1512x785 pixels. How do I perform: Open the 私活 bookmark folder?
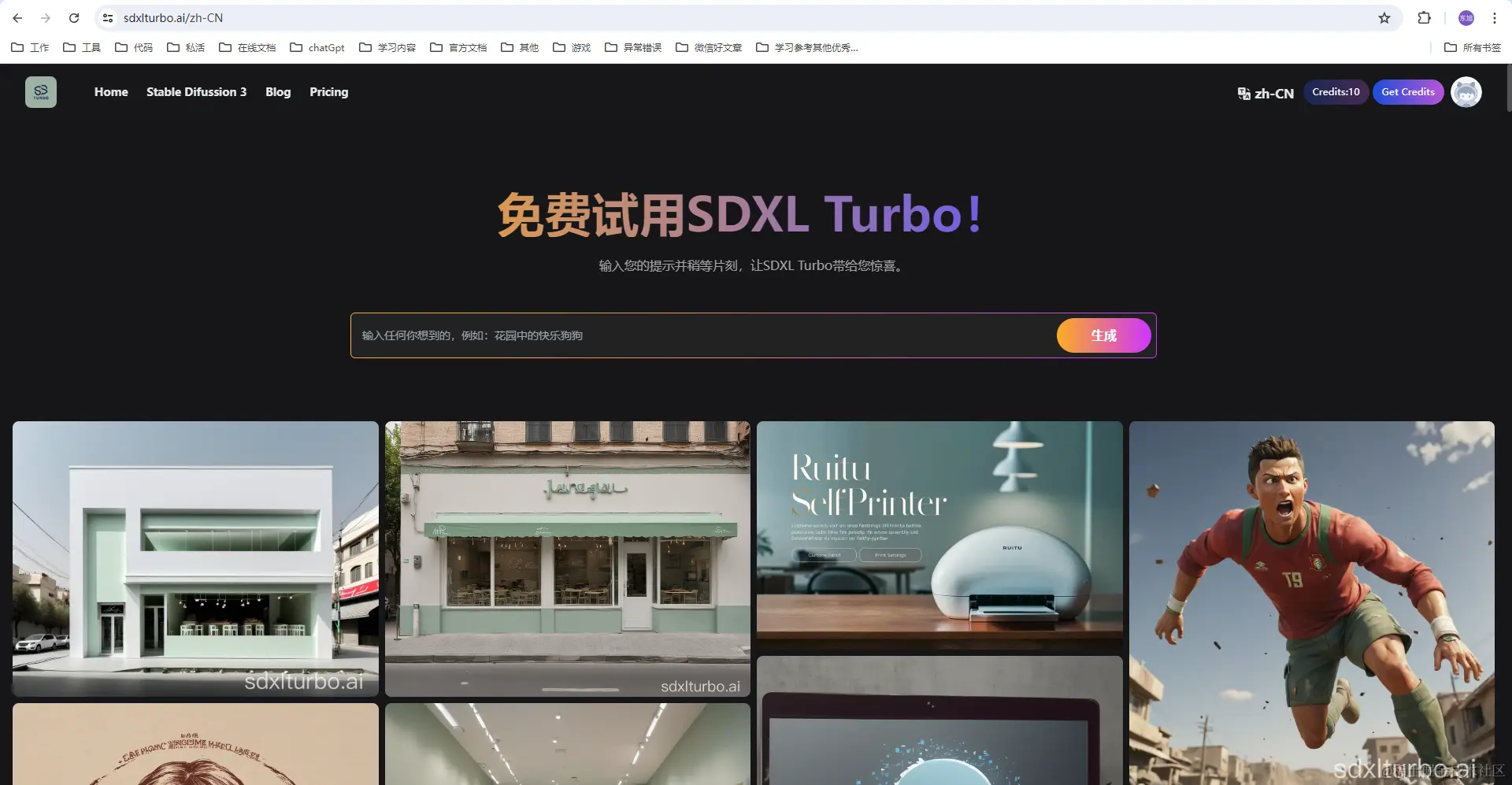[186, 47]
